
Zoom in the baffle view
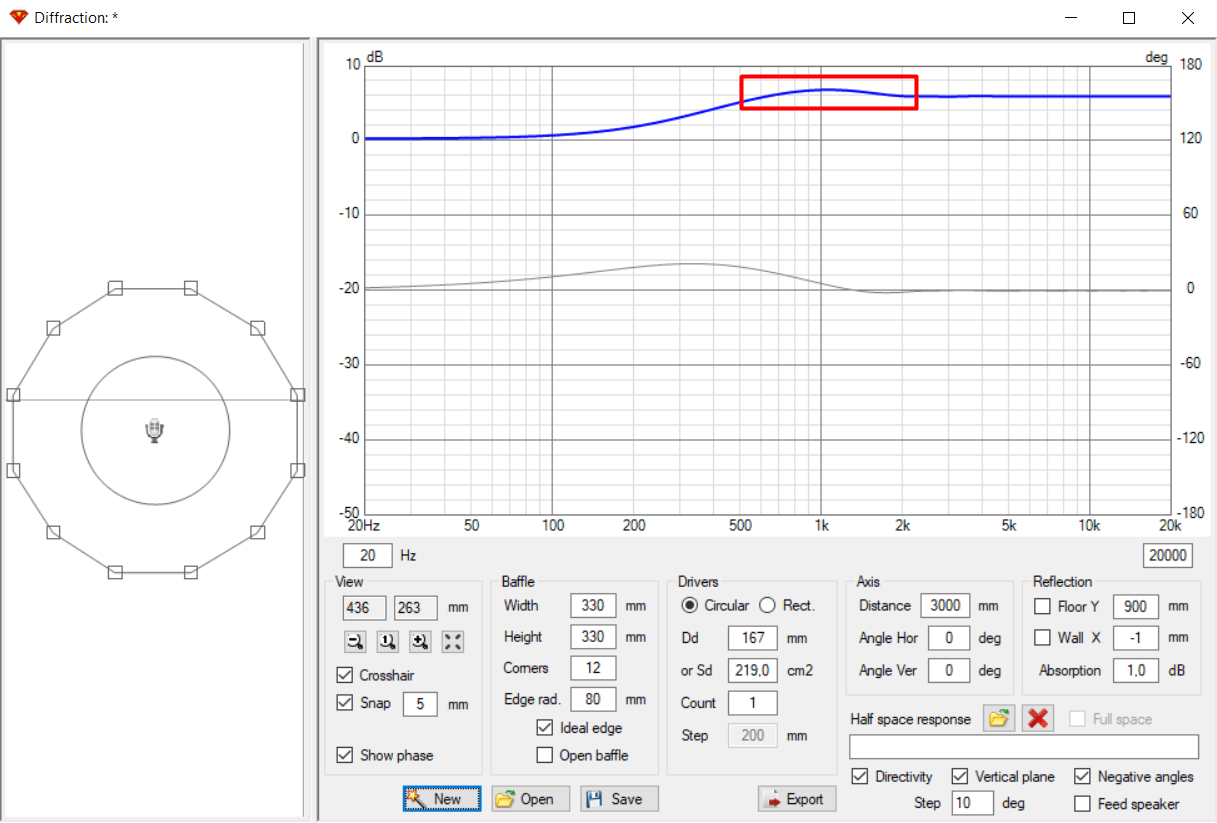(x=420, y=642)
